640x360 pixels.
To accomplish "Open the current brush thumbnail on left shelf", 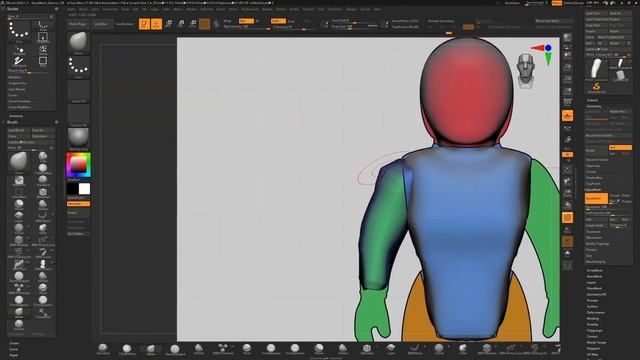I will [x=78, y=43].
